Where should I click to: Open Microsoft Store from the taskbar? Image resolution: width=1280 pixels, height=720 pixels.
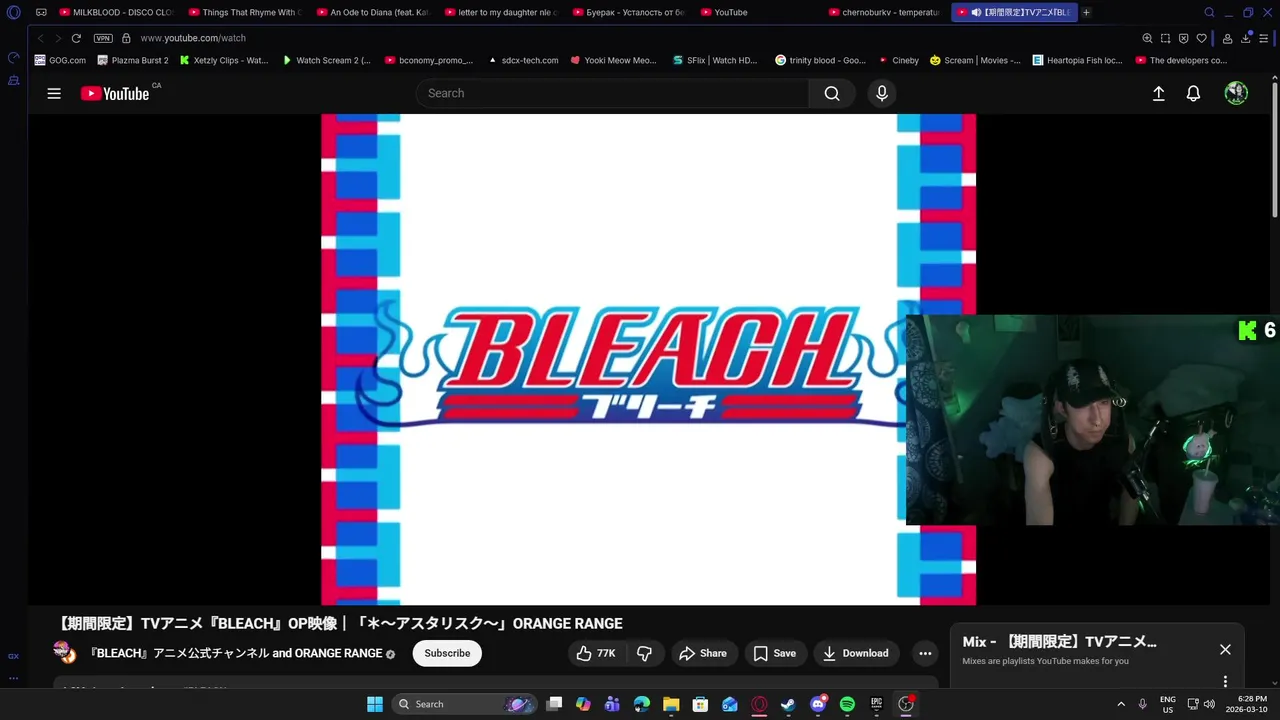[x=700, y=704]
